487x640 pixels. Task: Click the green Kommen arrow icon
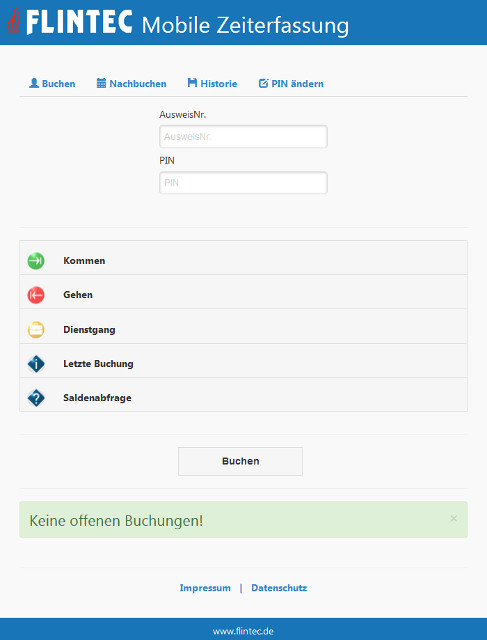36,261
